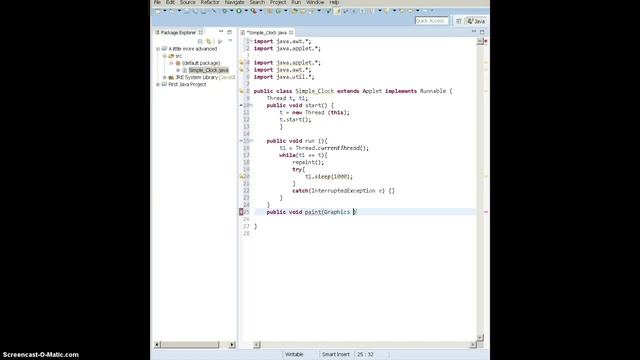Select the (default package) item
This screenshot has width=640, height=360.
[201, 63]
